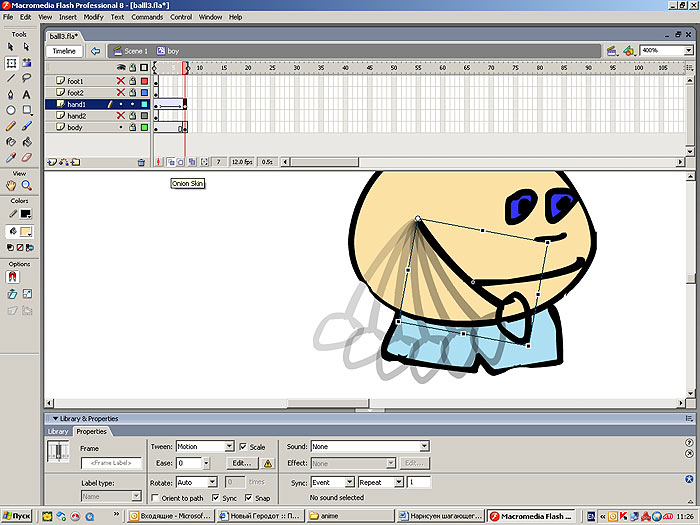Select the Subselection tool

[26, 46]
